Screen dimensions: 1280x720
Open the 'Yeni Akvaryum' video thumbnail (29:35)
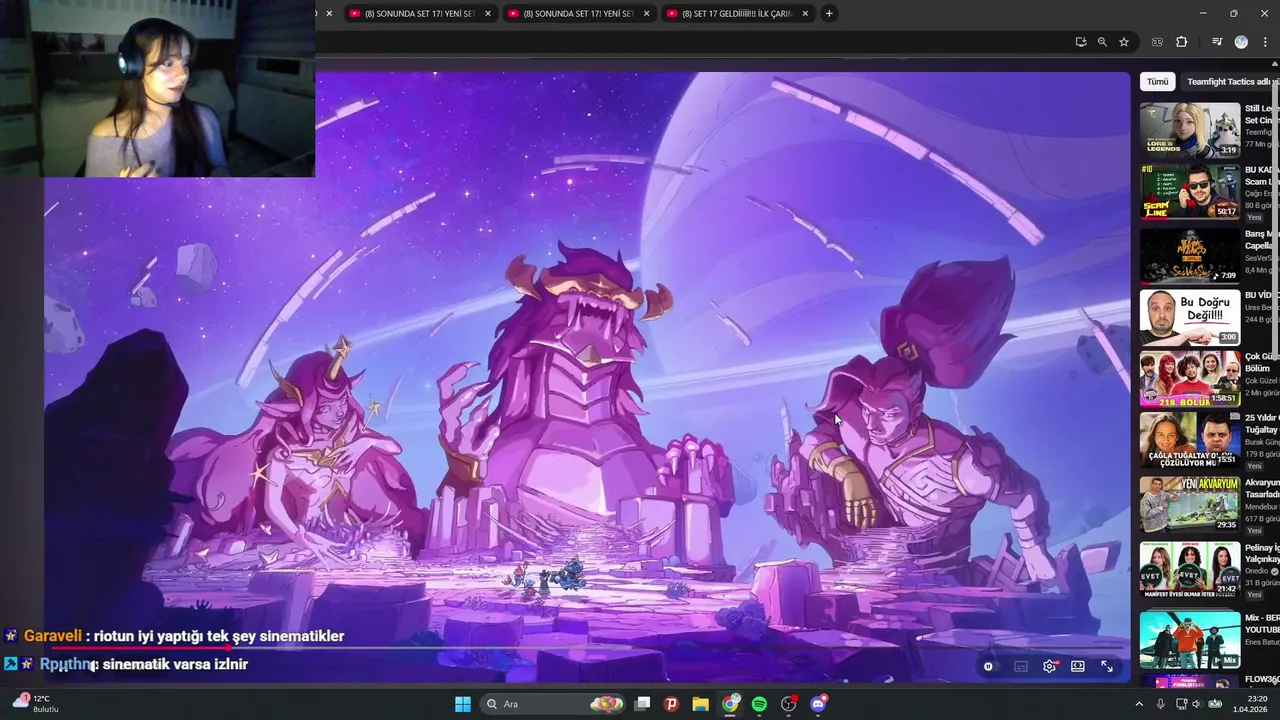click(x=1190, y=504)
